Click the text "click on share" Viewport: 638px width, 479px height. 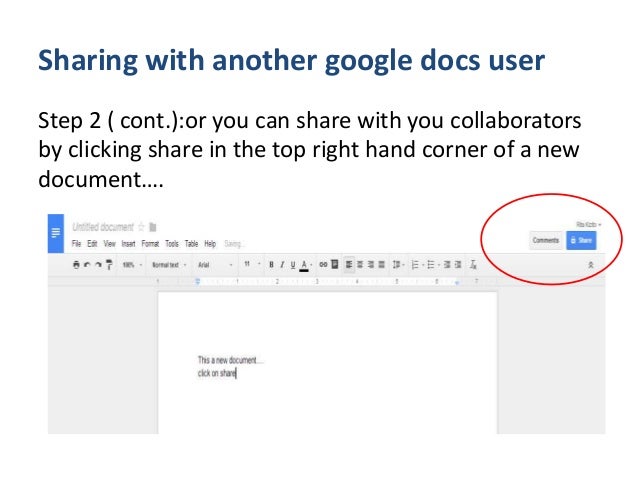point(216,373)
